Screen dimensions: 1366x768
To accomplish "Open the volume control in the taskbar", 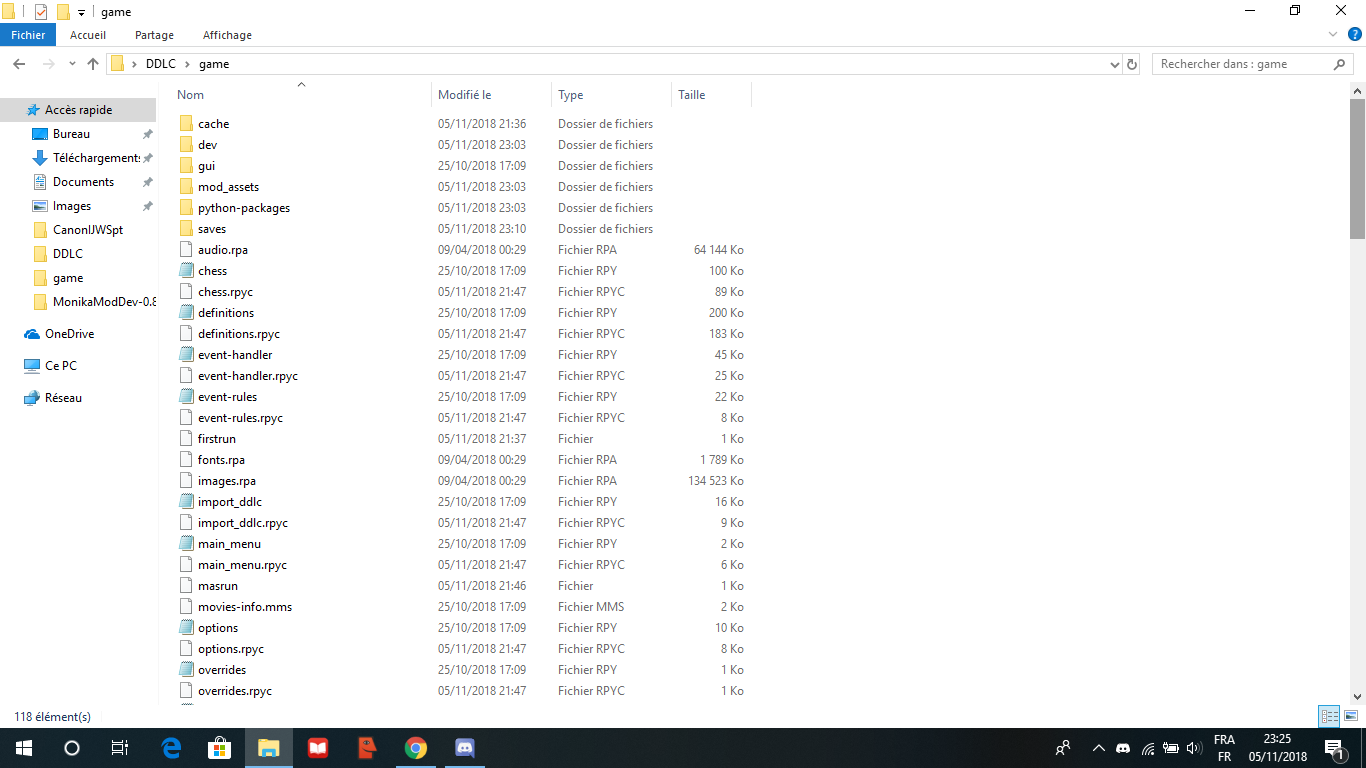I will pyautogui.click(x=1194, y=747).
